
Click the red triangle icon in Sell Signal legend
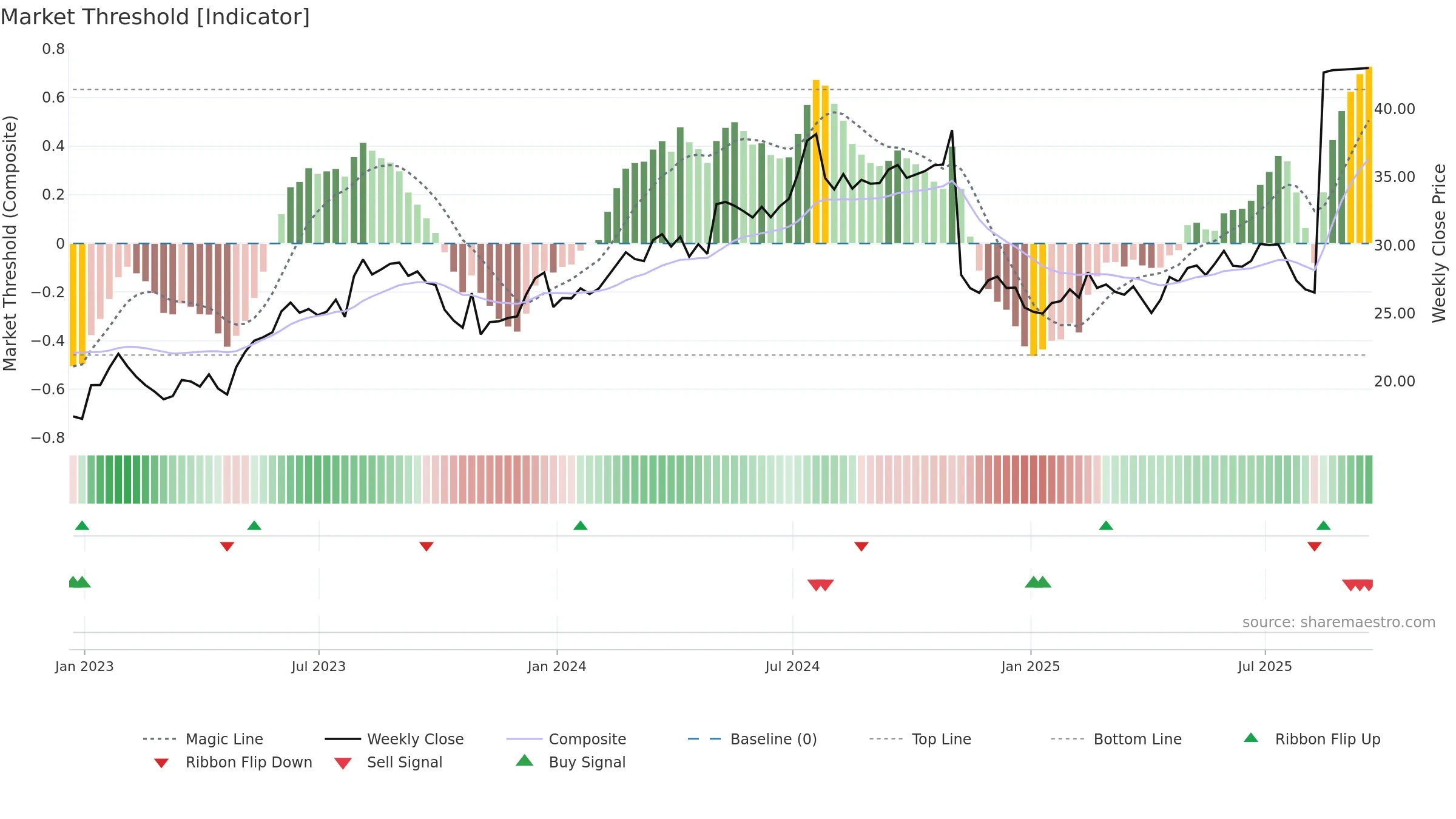click(343, 763)
